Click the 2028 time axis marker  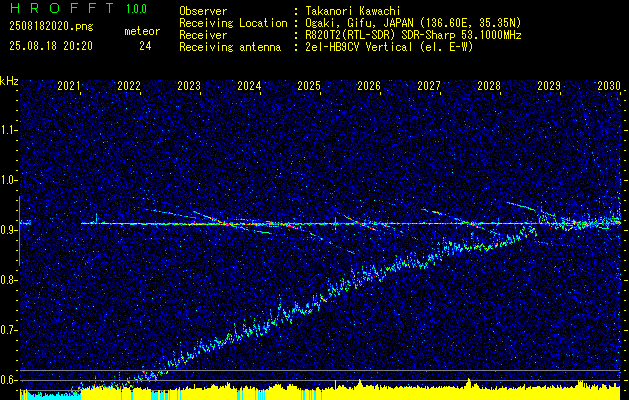click(x=489, y=86)
